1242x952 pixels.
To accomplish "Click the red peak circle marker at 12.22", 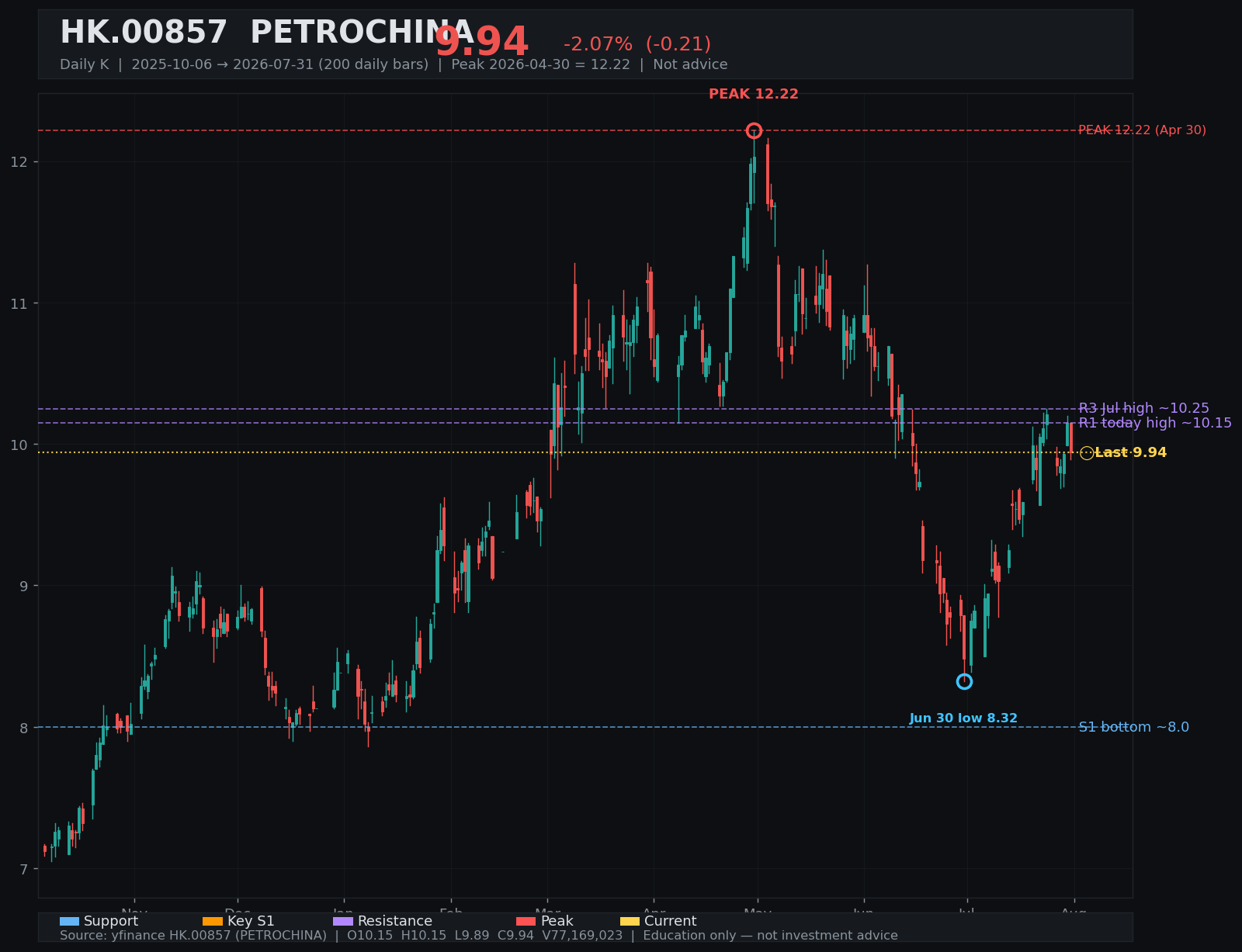I will coord(754,130).
